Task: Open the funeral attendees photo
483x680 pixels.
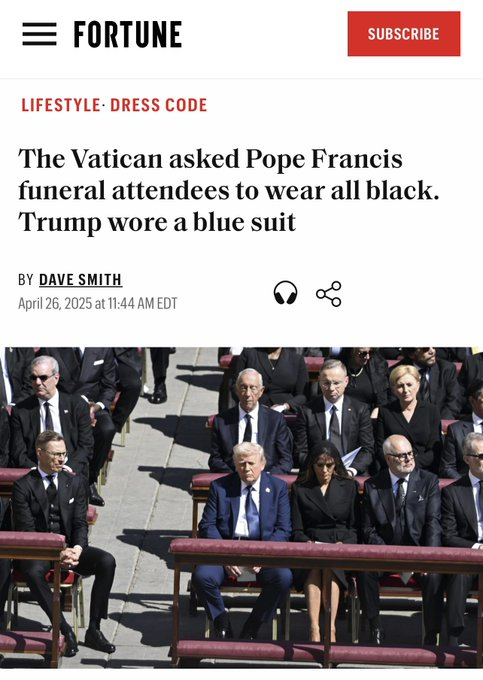Action: 242,507
